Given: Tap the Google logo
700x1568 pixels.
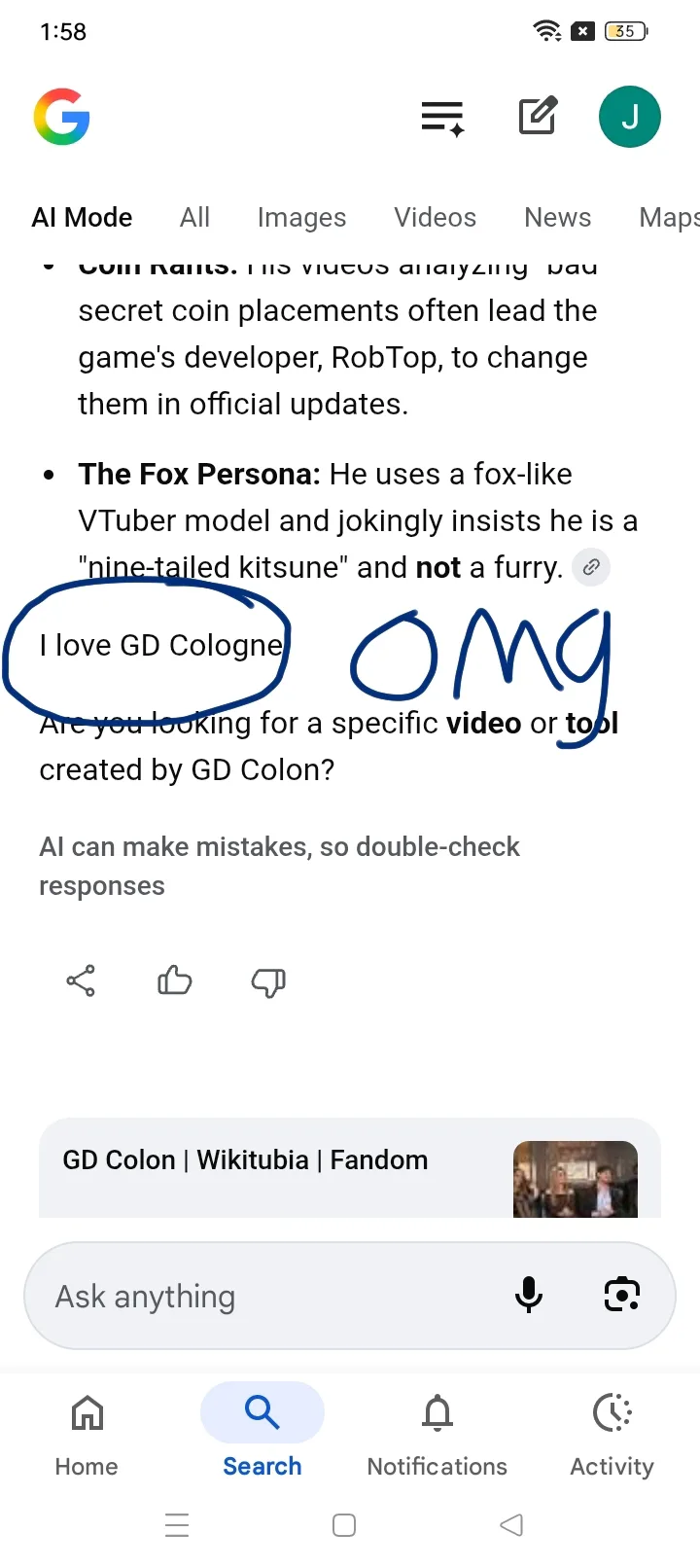Looking at the screenshot, I should click(62, 118).
